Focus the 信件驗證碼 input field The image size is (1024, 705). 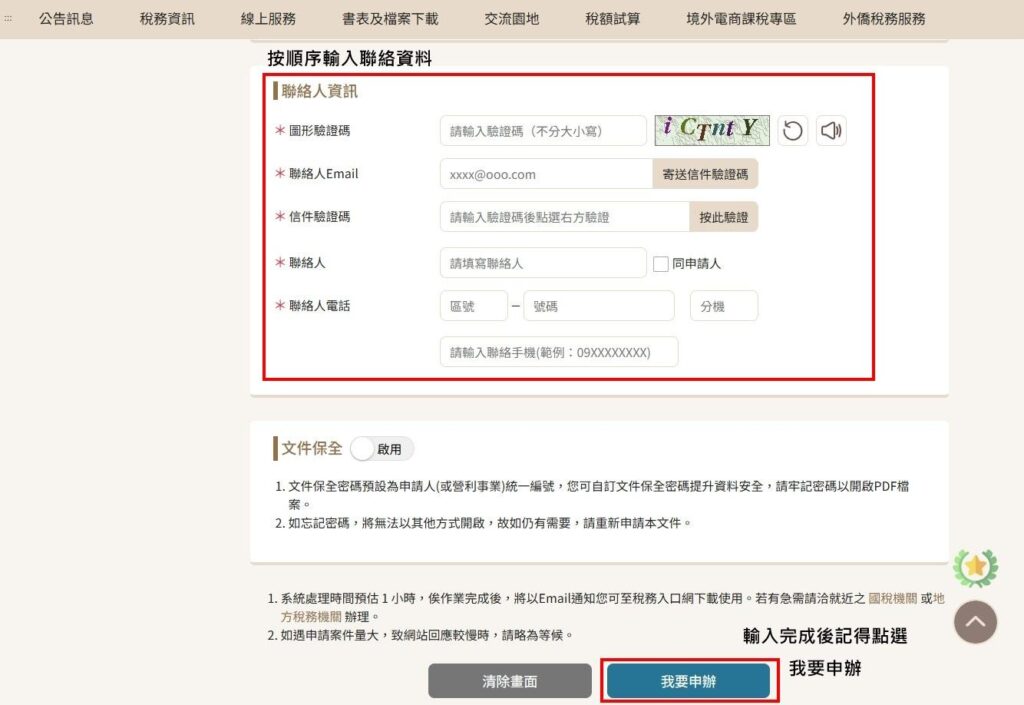pyautogui.click(x=565, y=217)
